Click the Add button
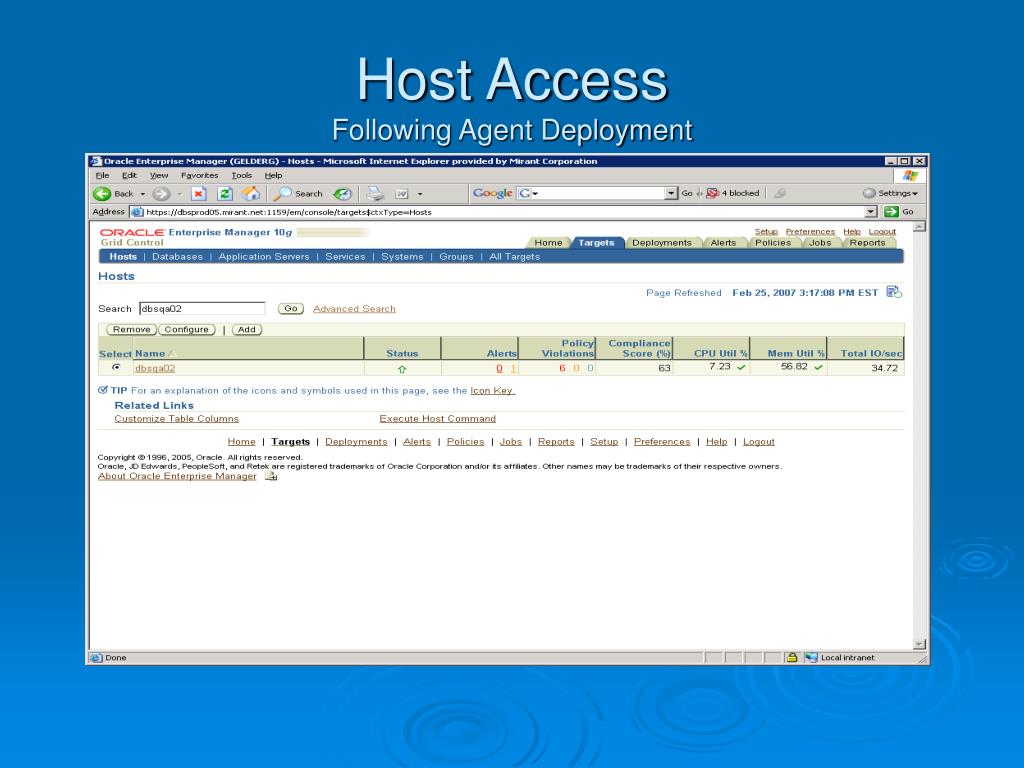Image resolution: width=1024 pixels, height=768 pixels. tap(247, 329)
